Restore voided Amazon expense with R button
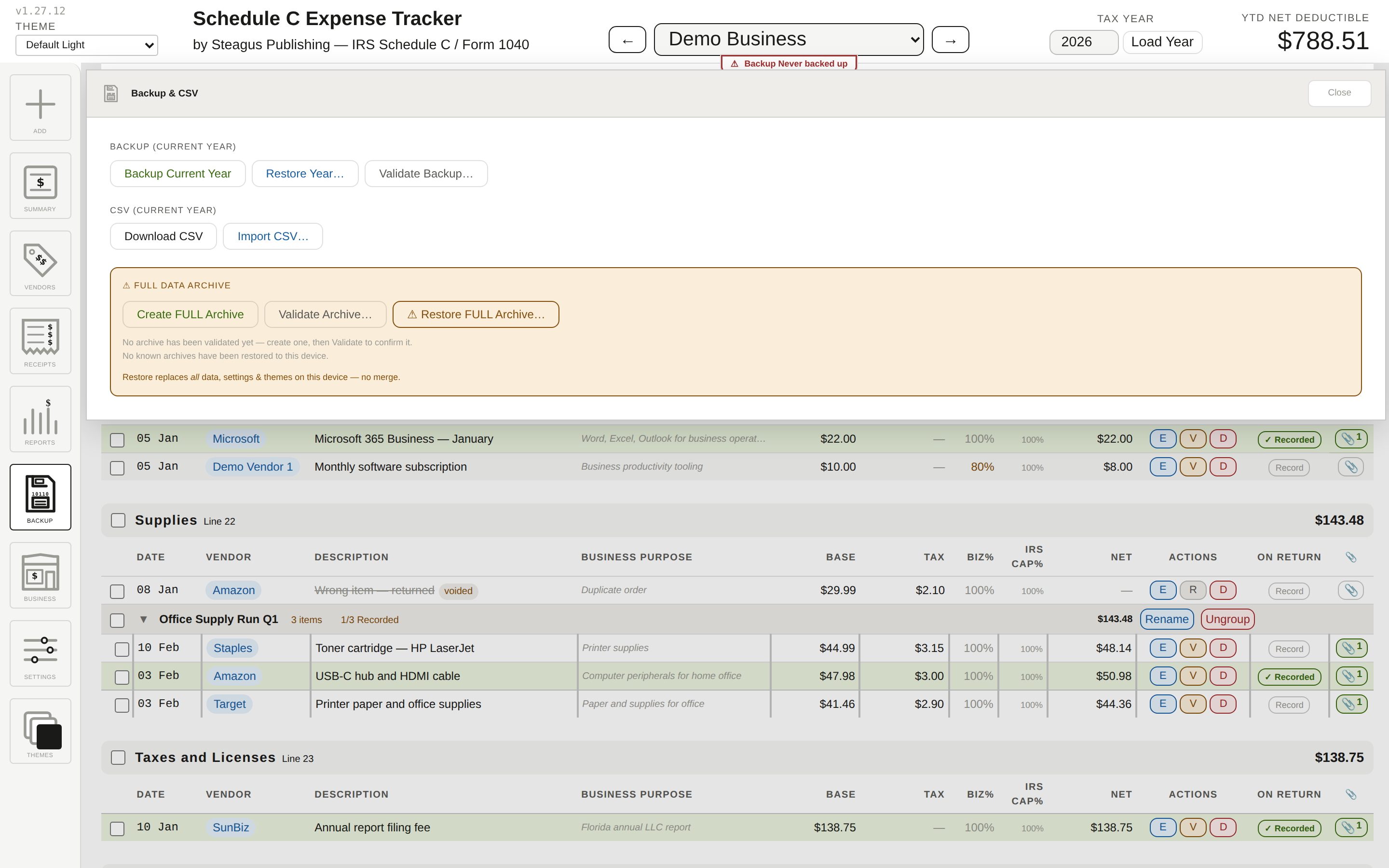Screen dimensions: 1389x868 click(x=1193, y=590)
